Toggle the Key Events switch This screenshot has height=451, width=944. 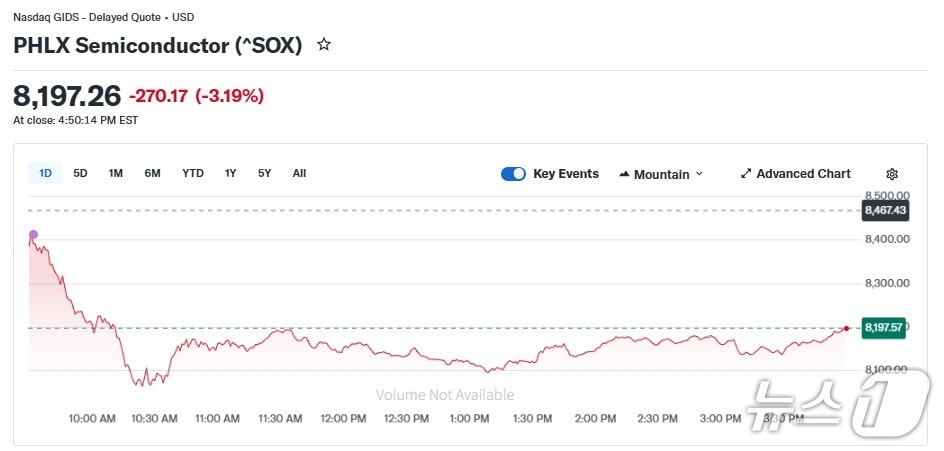513,174
